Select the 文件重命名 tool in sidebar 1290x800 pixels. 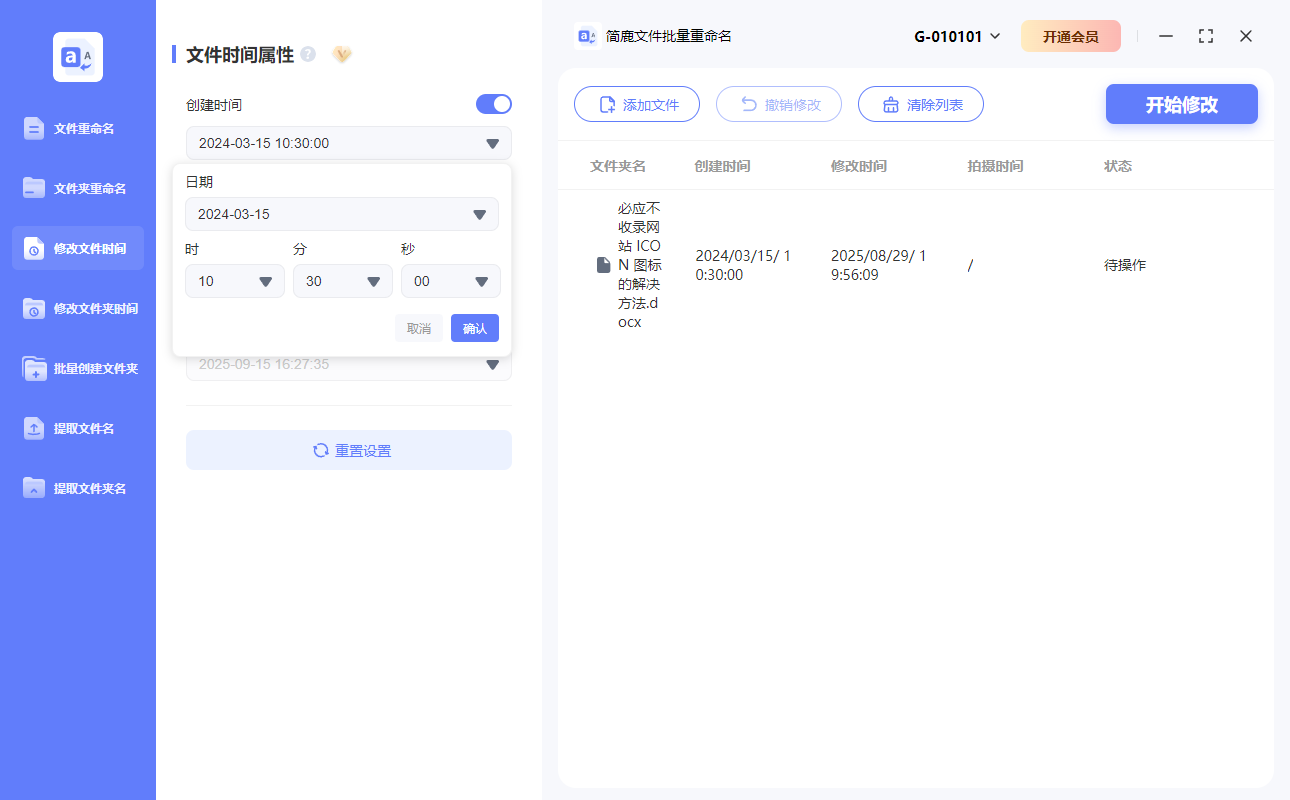coord(77,128)
